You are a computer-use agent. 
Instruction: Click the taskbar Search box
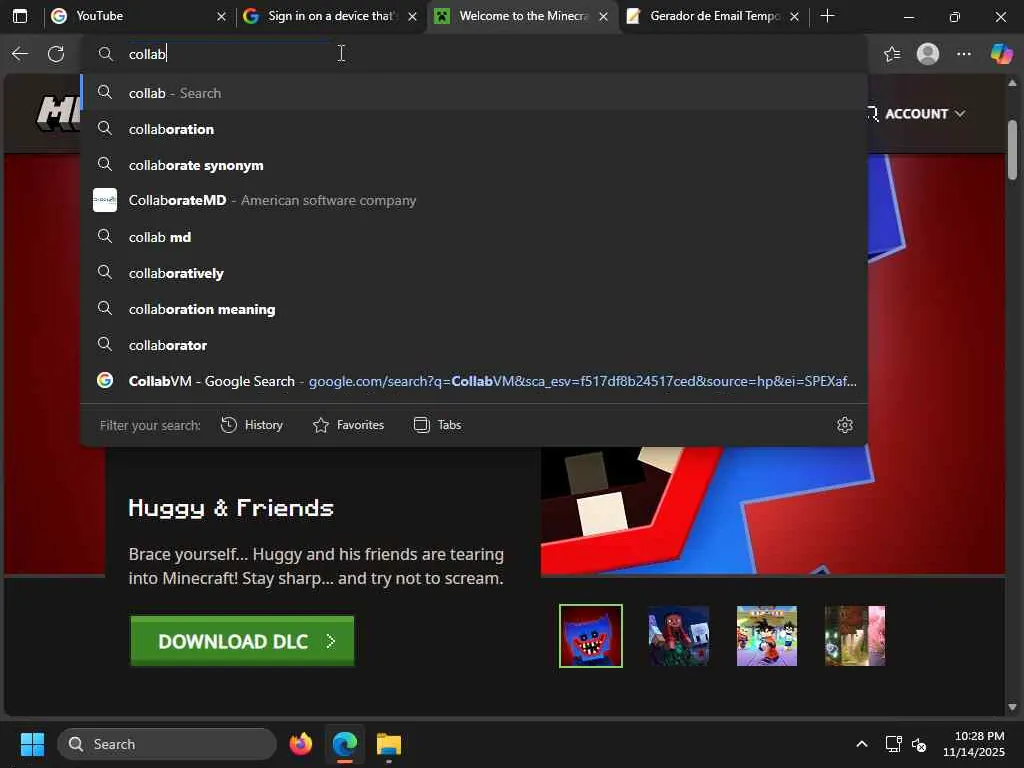coord(167,744)
